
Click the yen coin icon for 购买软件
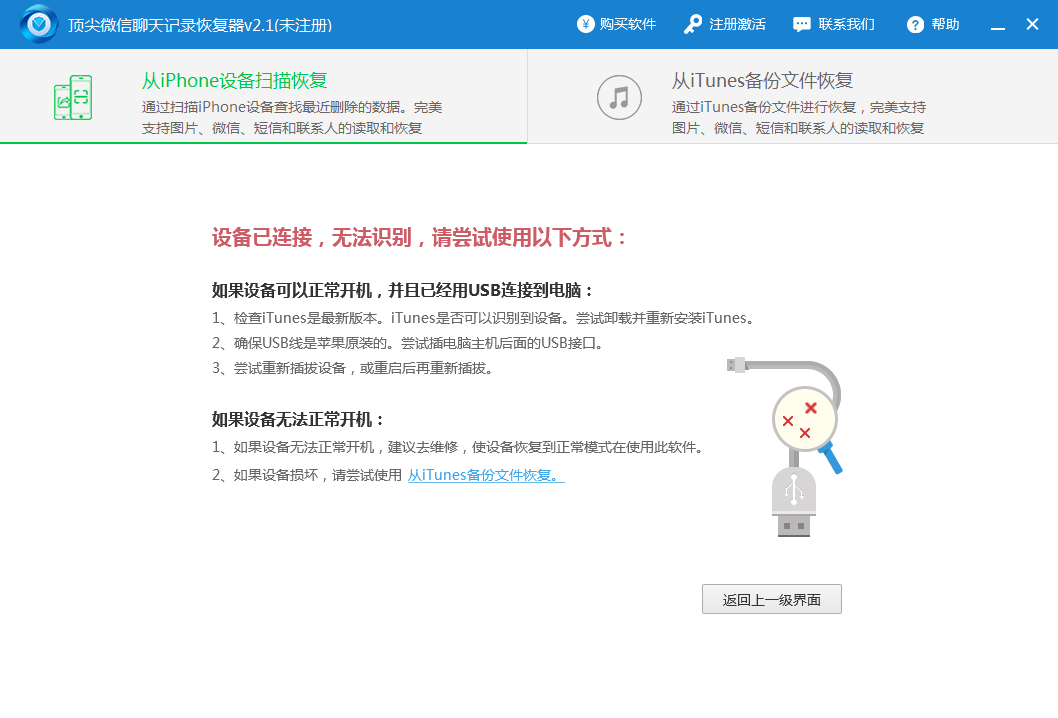coord(585,24)
